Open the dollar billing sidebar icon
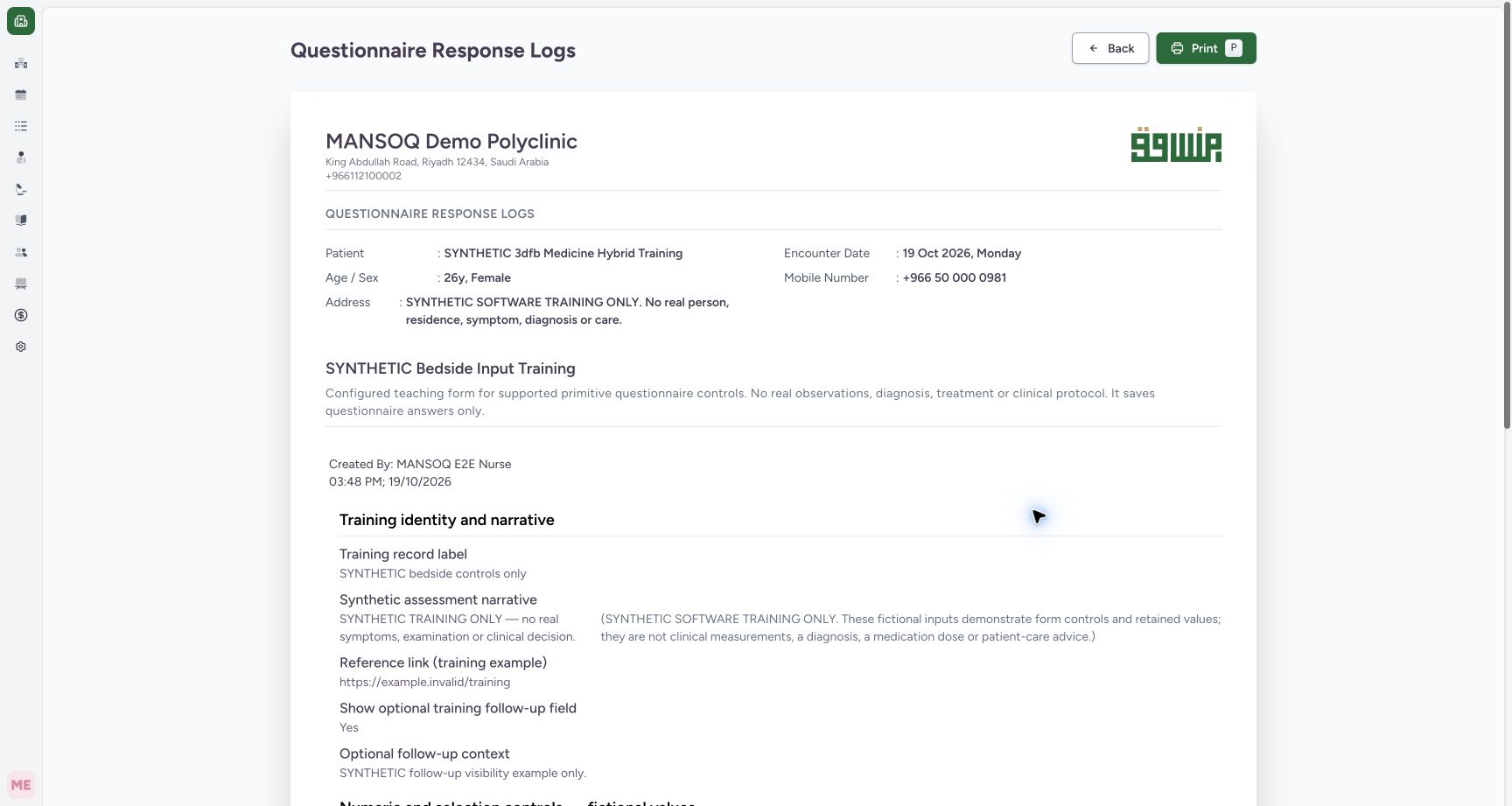The width and height of the screenshot is (1512, 806). coord(21,315)
